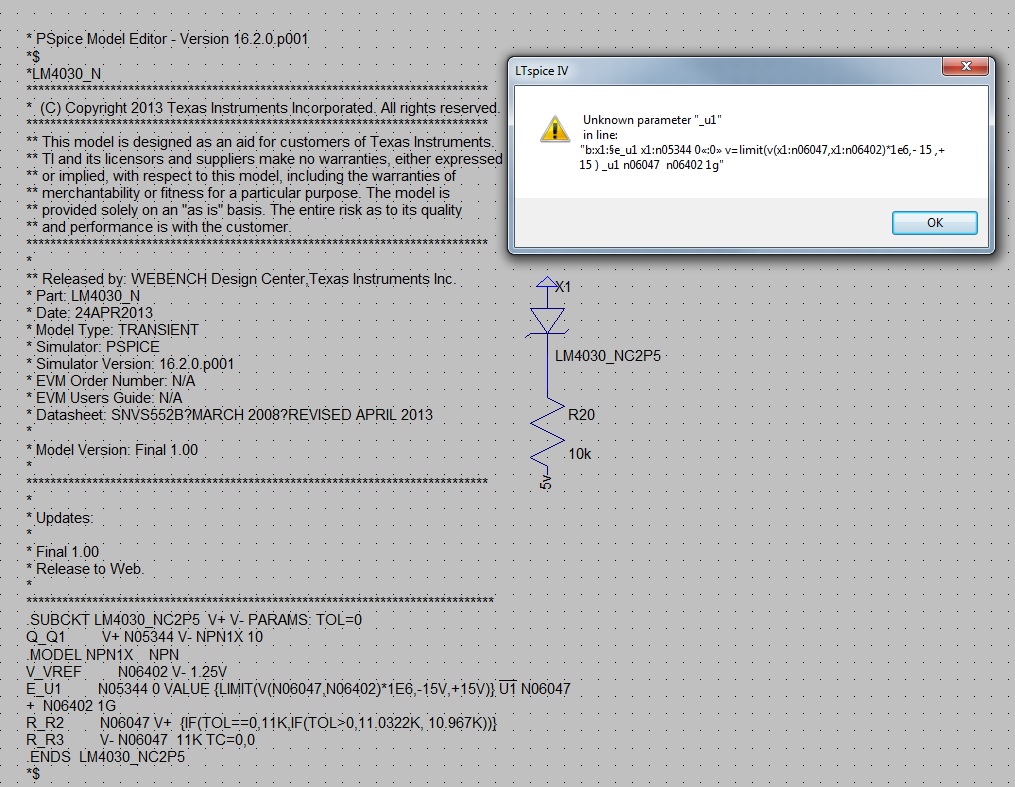
Task: Click the .MODEL NPN1X NPN line
Action: click(102, 655)
